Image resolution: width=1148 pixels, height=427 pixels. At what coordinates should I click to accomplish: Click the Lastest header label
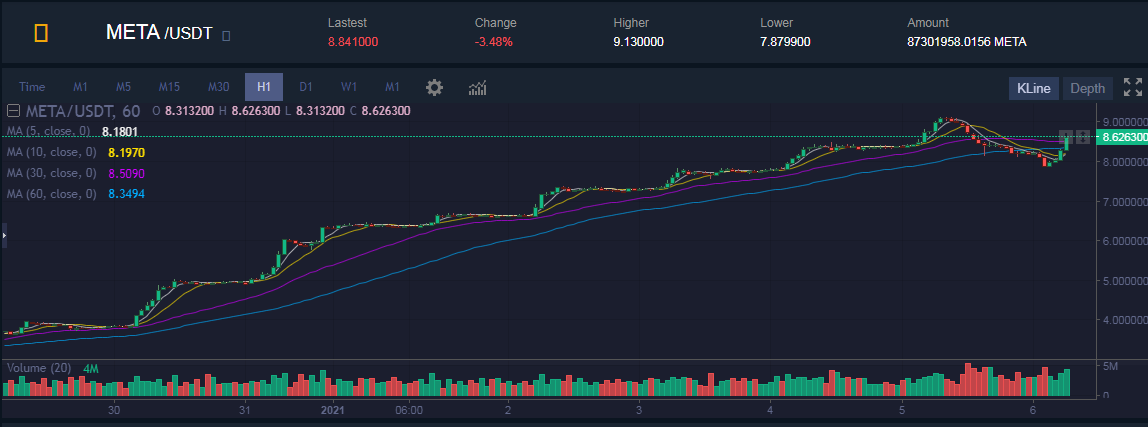pyautogui.click(x=347, y=23)
